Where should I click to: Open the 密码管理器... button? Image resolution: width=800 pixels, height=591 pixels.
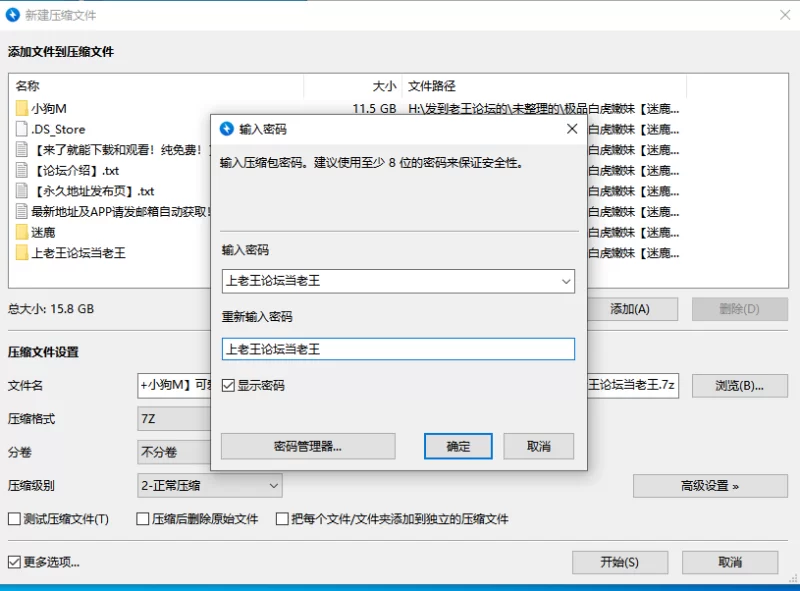308,447
